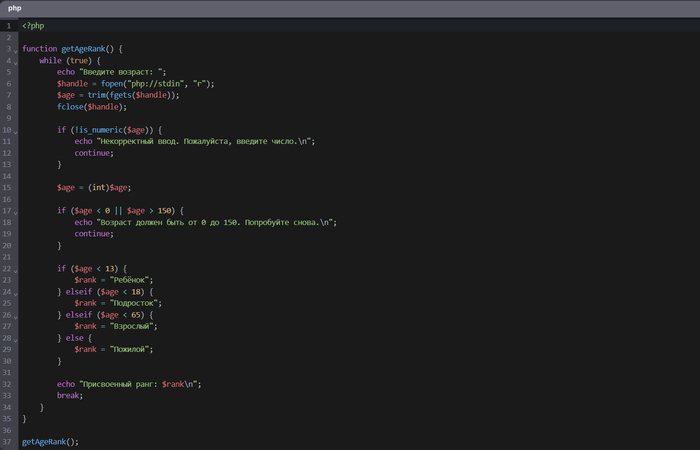Click line number 1 in the gutter
Image resolution: width=700 pixels, height=450 pixels.
coord(8,25)
